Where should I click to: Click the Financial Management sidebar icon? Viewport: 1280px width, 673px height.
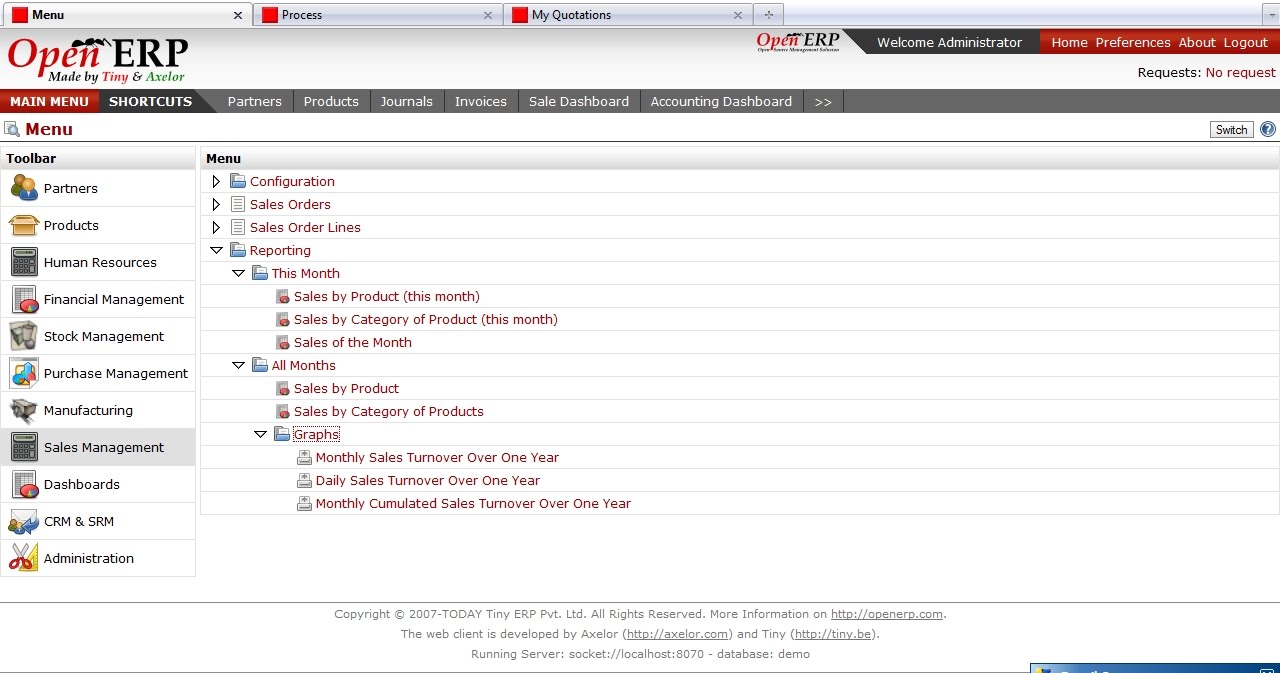[23, 299]
